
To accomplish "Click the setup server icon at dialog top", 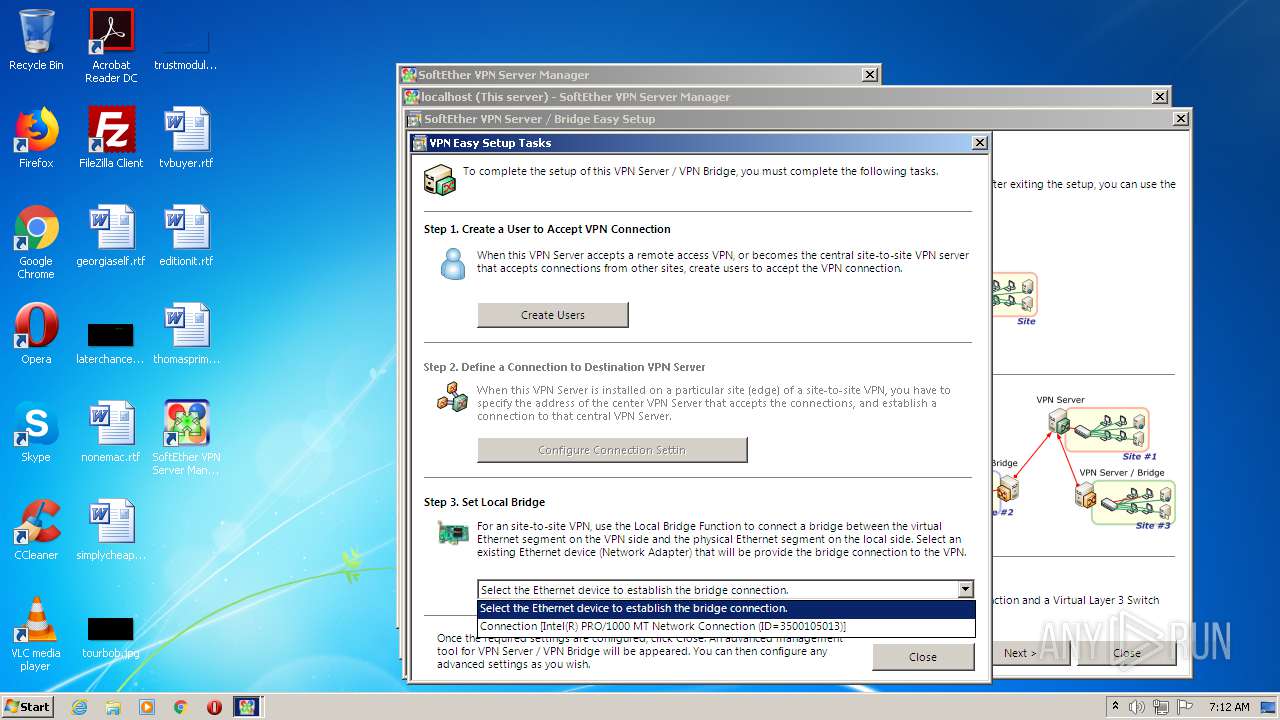I will 440,180.
